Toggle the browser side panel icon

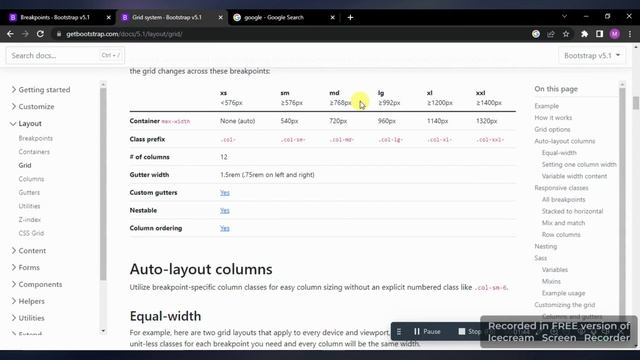pos(599,34)
